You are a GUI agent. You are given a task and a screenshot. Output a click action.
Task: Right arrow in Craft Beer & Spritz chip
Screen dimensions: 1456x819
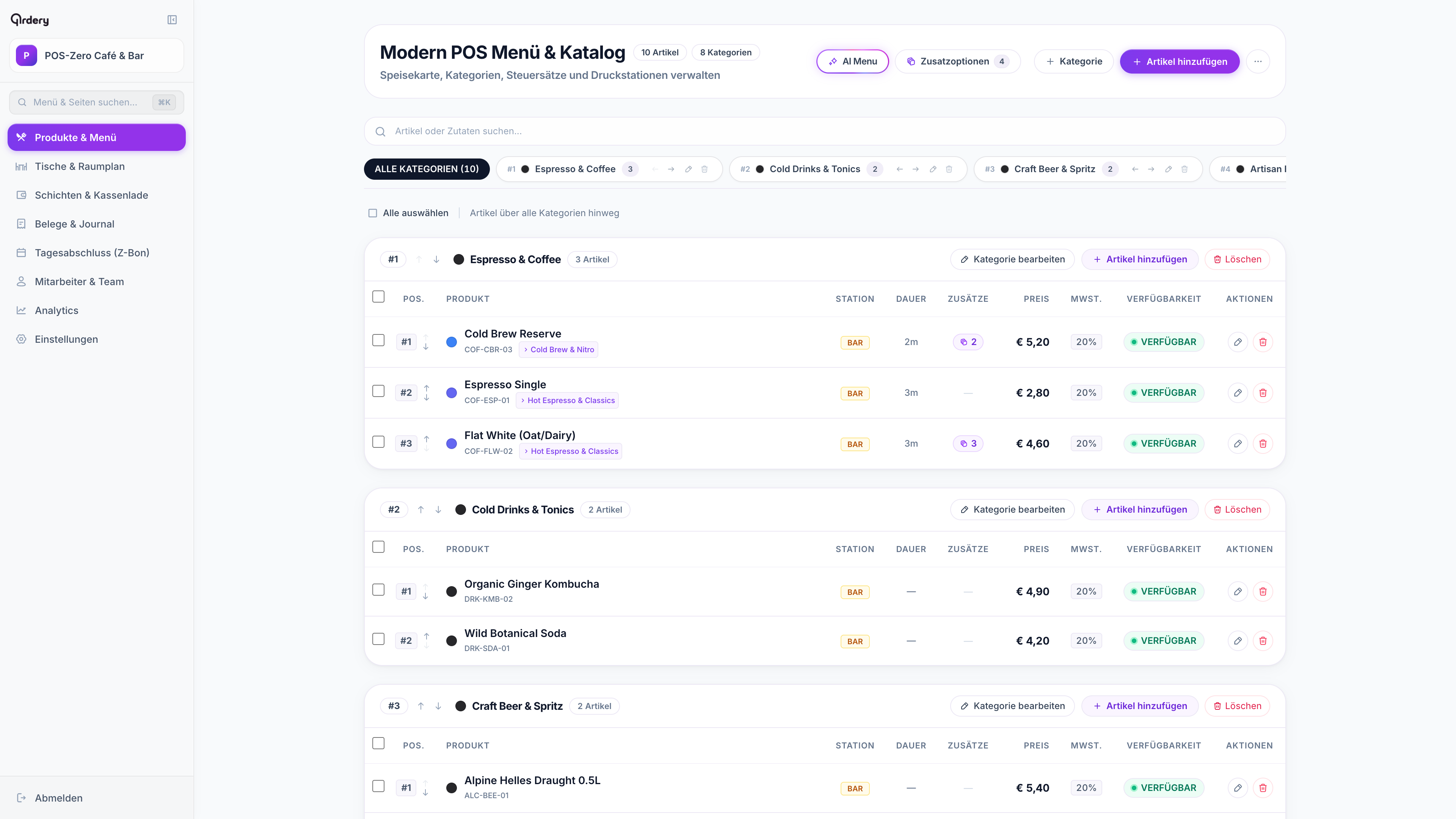coord(1151,169)
